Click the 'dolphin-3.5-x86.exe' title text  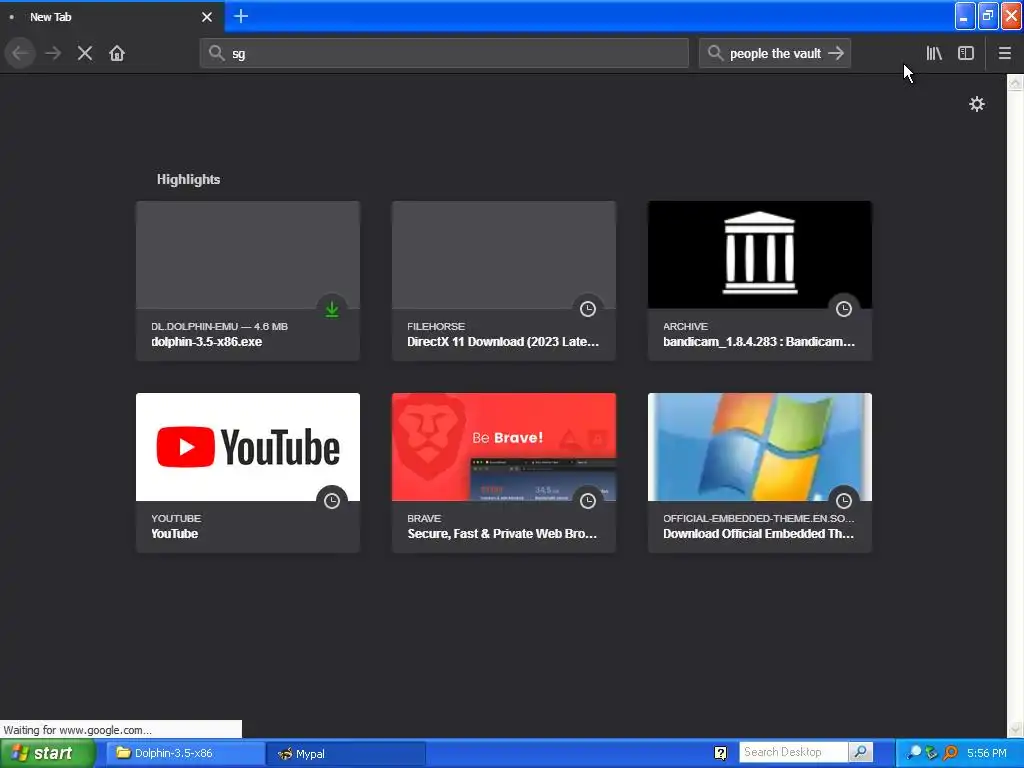206,342
